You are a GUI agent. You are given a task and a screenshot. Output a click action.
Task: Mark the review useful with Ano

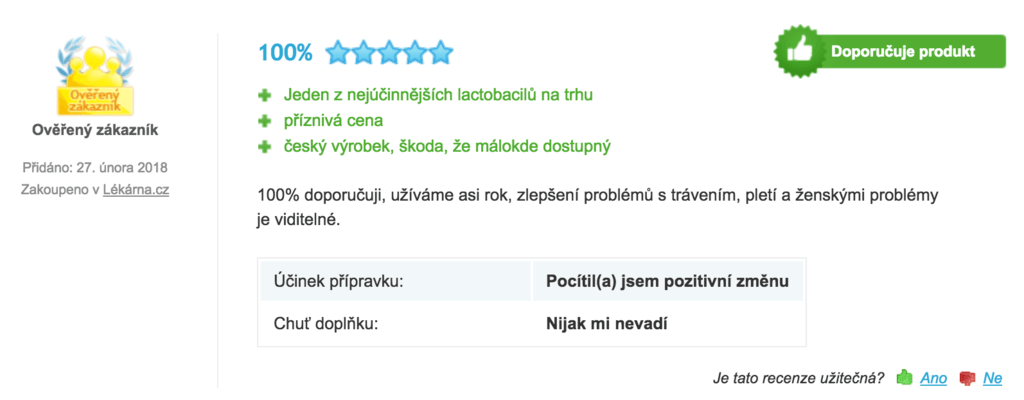[933, 378]
